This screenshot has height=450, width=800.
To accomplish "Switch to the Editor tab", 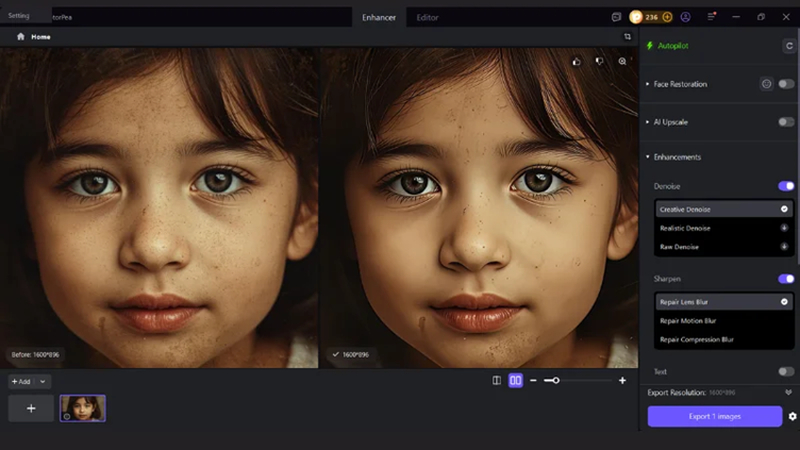I will coord(428,17).
